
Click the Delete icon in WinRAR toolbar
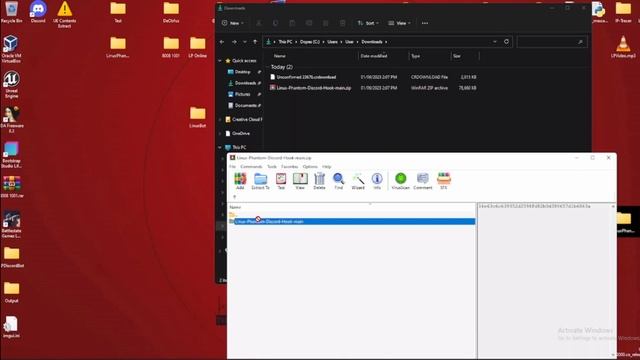[x=319, y=181]
